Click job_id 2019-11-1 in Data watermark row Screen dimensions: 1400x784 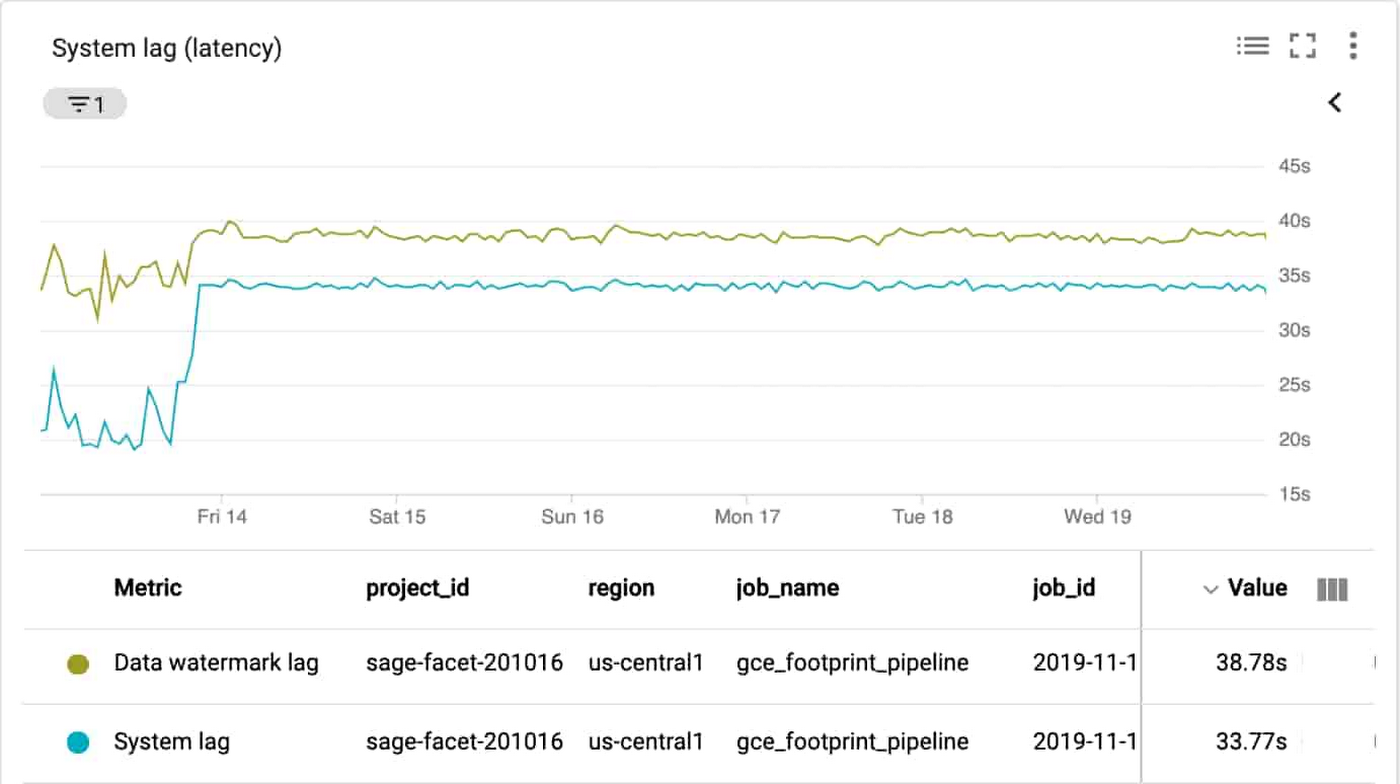[x=1085, y=663]
